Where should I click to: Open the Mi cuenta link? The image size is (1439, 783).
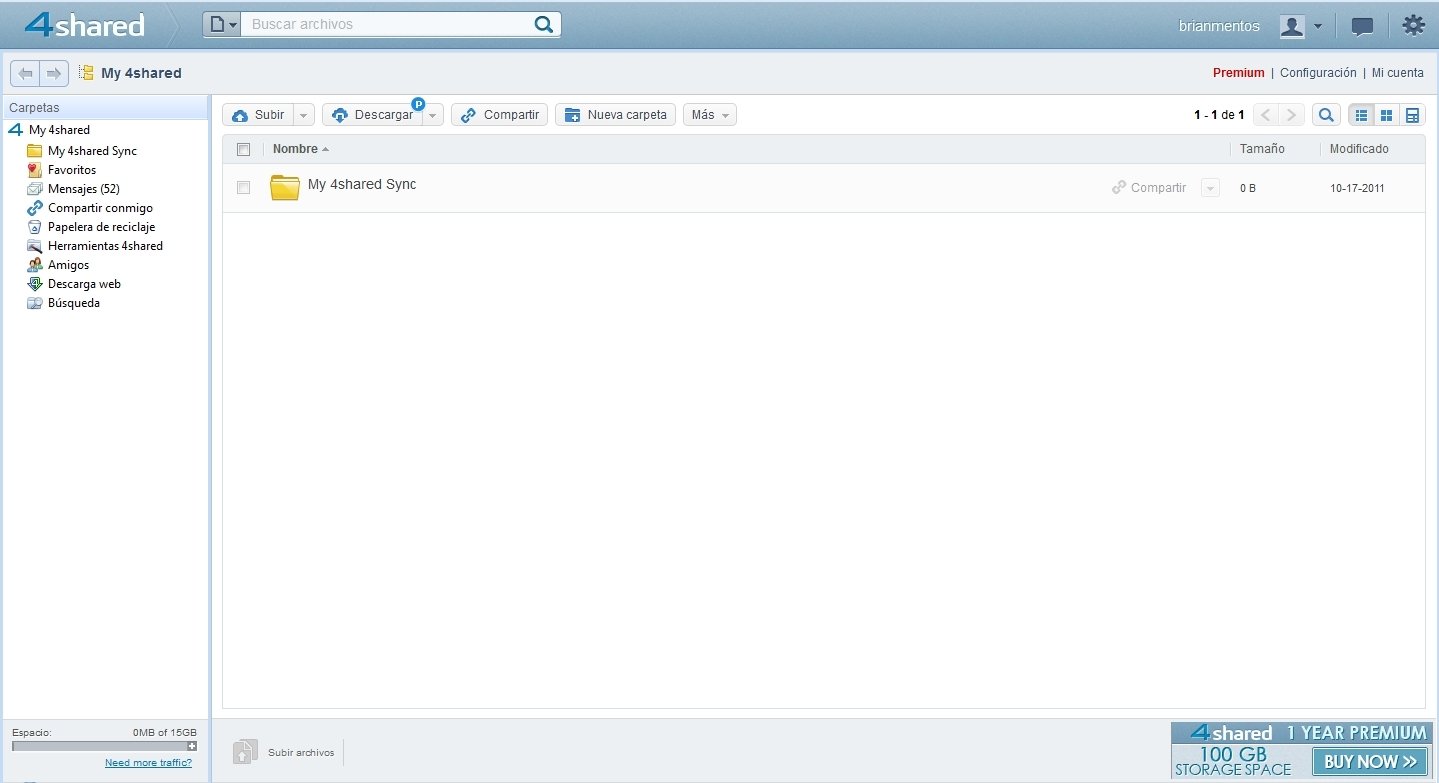[1397, 73]
